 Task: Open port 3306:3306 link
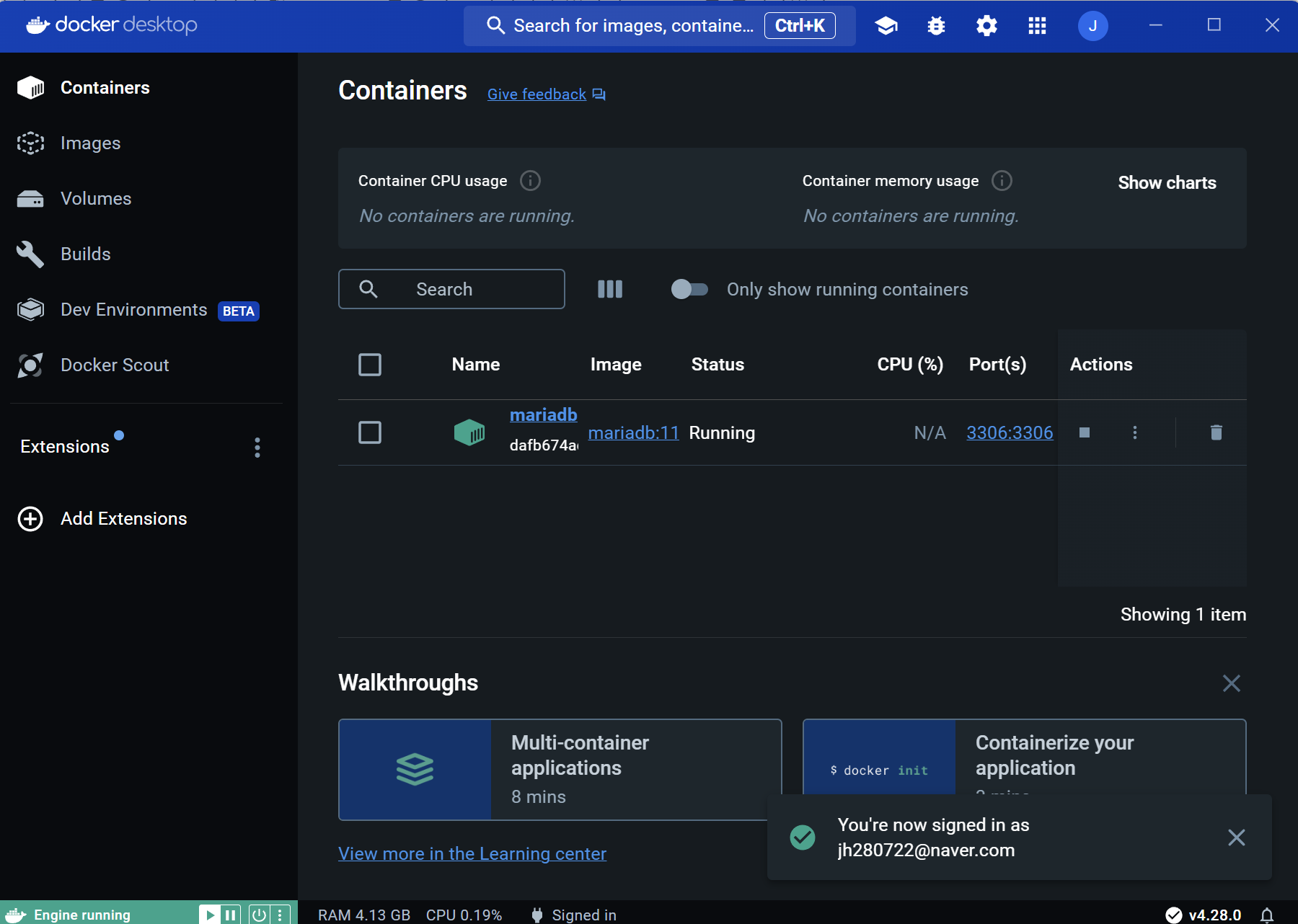(1010, 432)
